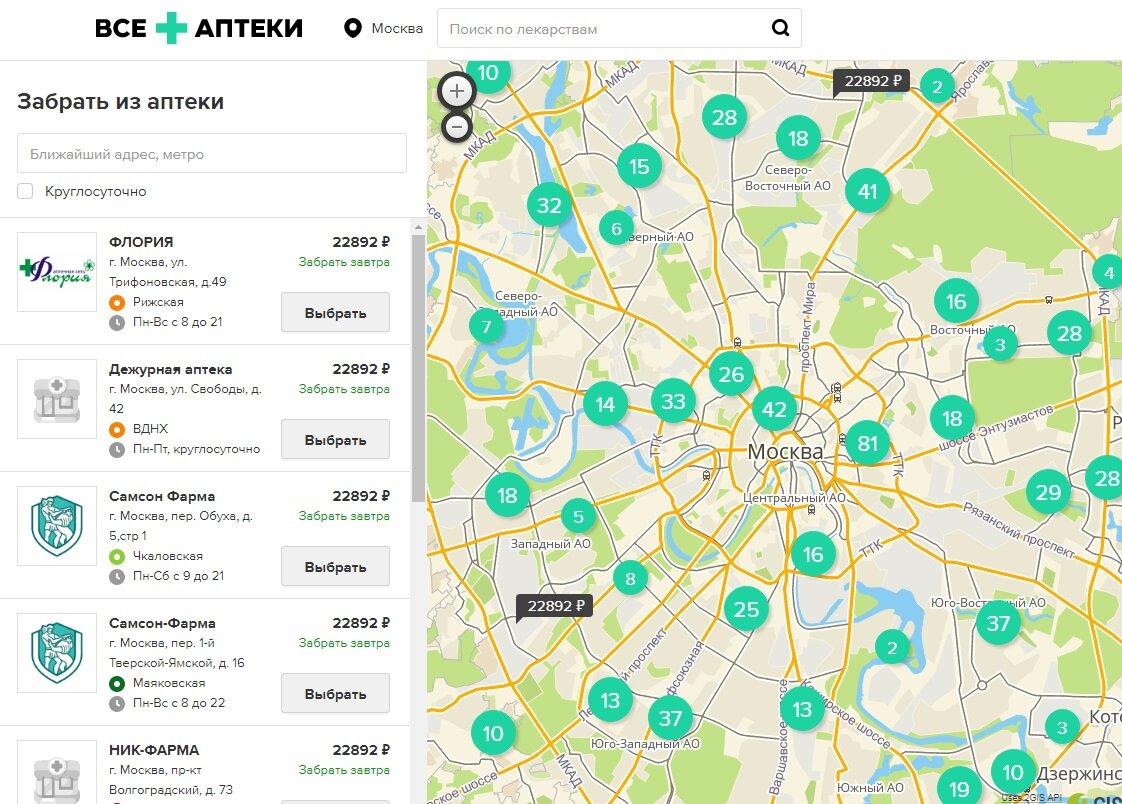Open map cluster marker 16 near Восточный АО
1122x804 pixels.
(956, 302)
